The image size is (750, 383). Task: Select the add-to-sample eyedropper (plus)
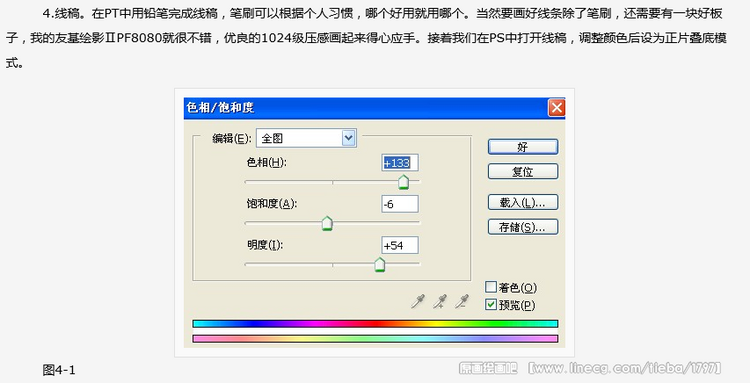pos(440,301)
